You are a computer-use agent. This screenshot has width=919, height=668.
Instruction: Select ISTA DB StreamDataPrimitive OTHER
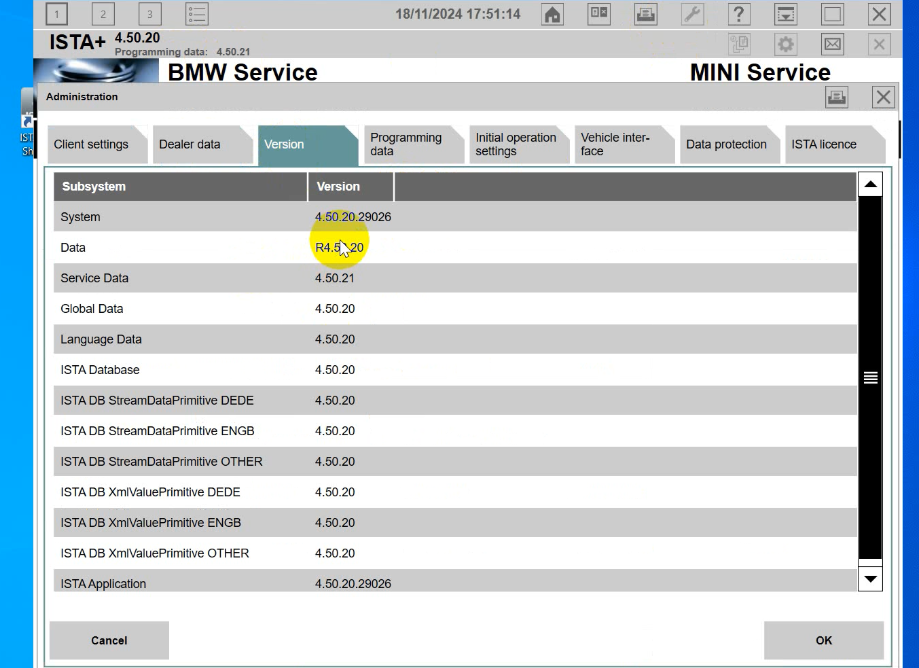pos(161,462)
